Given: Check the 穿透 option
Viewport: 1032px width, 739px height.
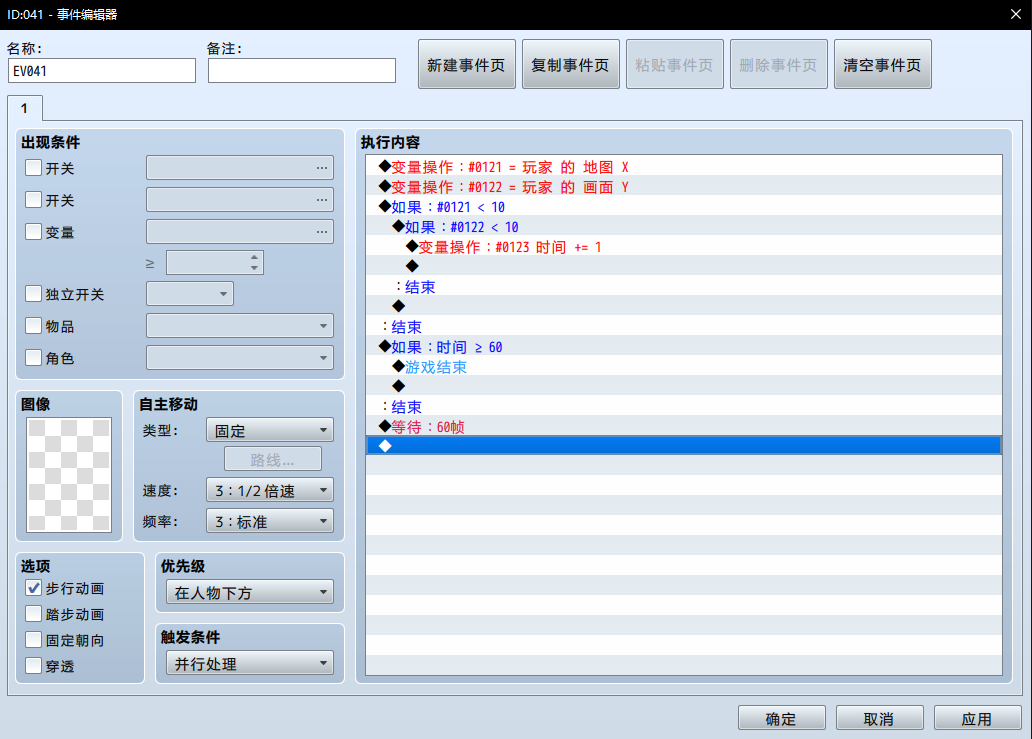Looking at the screenshot, I should click(x=34, y=666).
